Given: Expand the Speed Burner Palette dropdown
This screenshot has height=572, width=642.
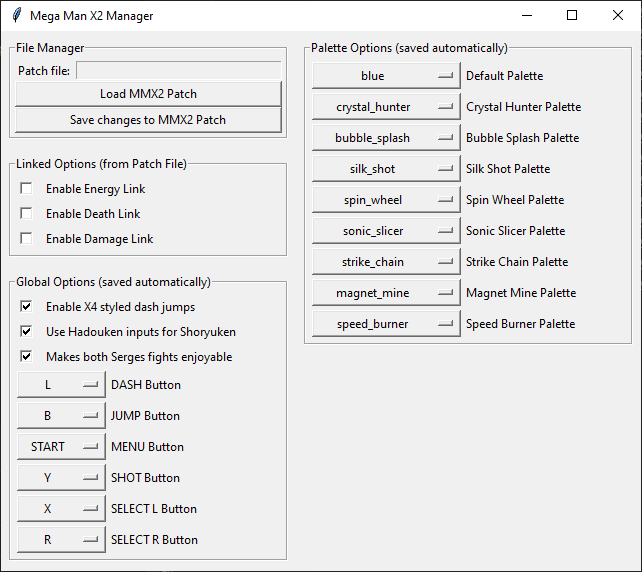Looking at the screenshot, I should 386,323.
